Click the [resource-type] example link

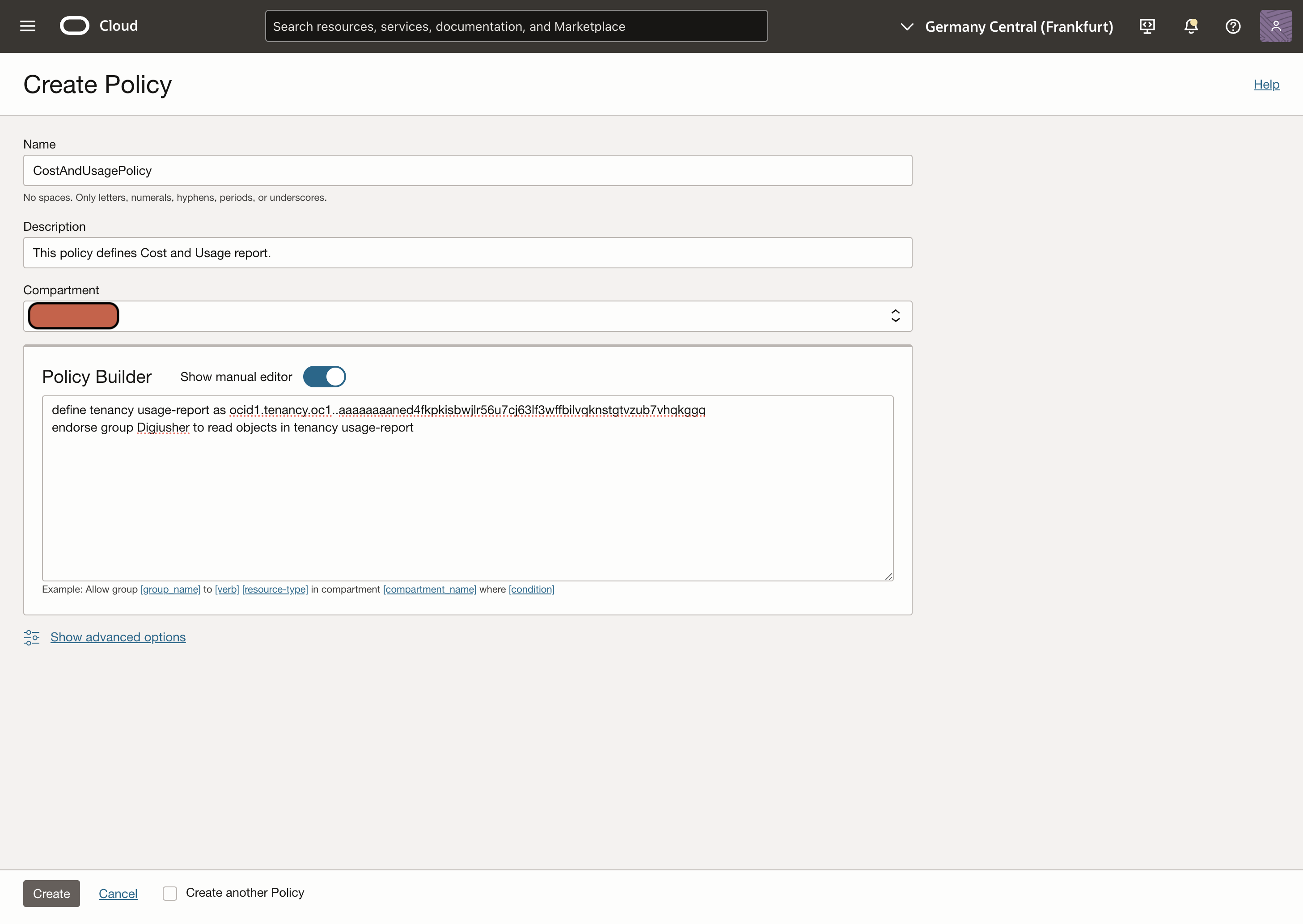pos(275,589)
